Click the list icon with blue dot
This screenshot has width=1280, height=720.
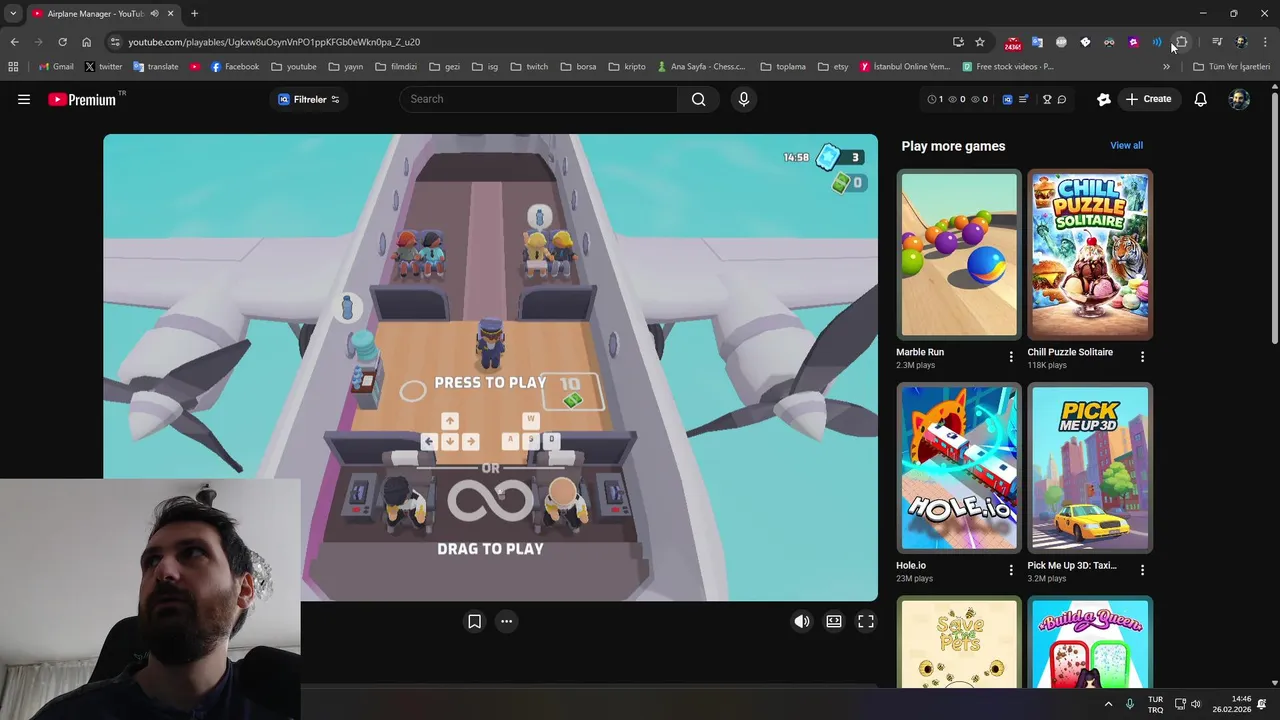pos(1024,99)
